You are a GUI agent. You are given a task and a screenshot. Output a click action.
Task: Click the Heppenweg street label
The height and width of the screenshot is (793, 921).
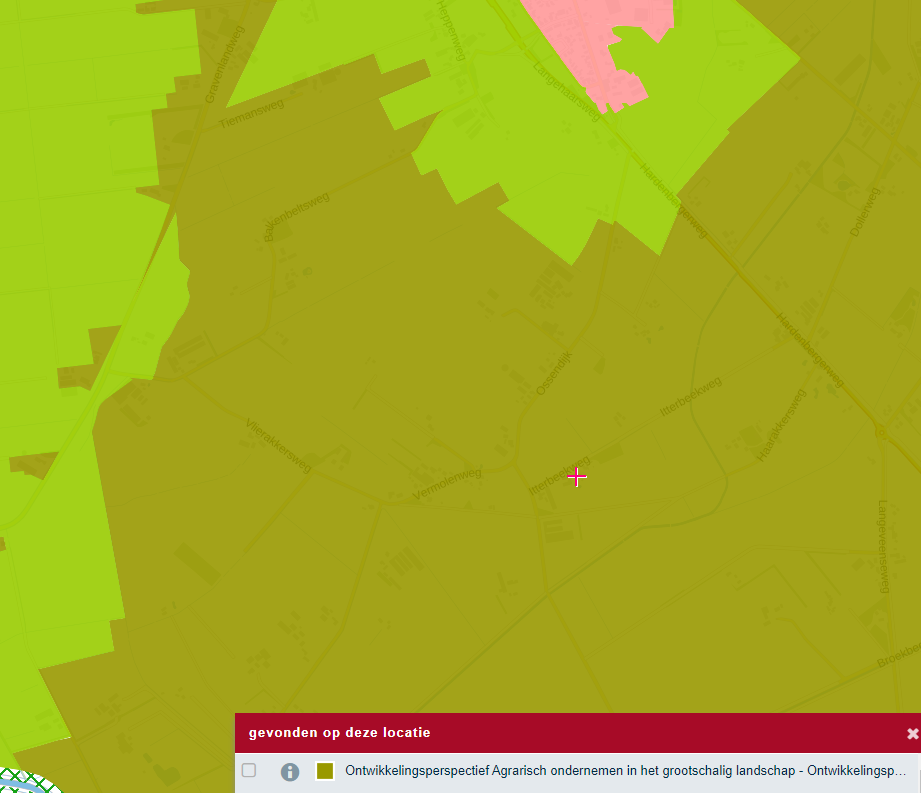(x=451, y=31)
